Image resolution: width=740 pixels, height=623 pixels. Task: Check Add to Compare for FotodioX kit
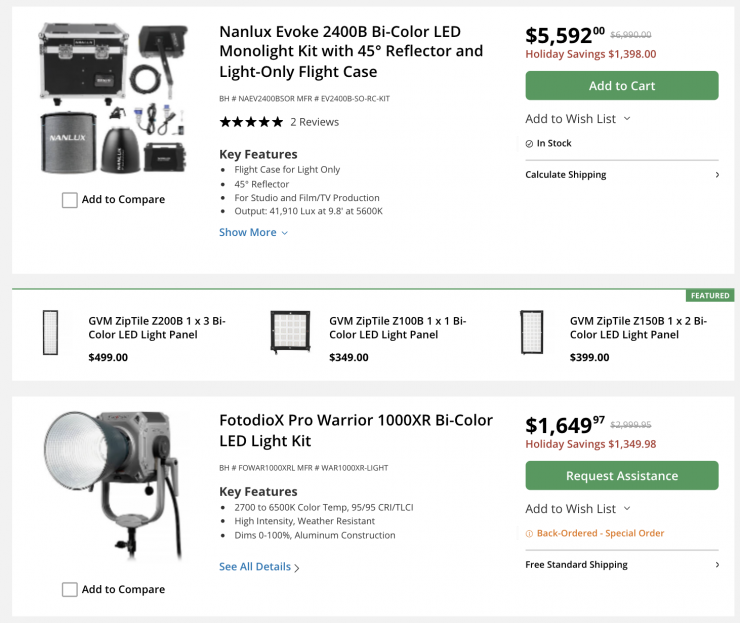click(x=70, y=590)
